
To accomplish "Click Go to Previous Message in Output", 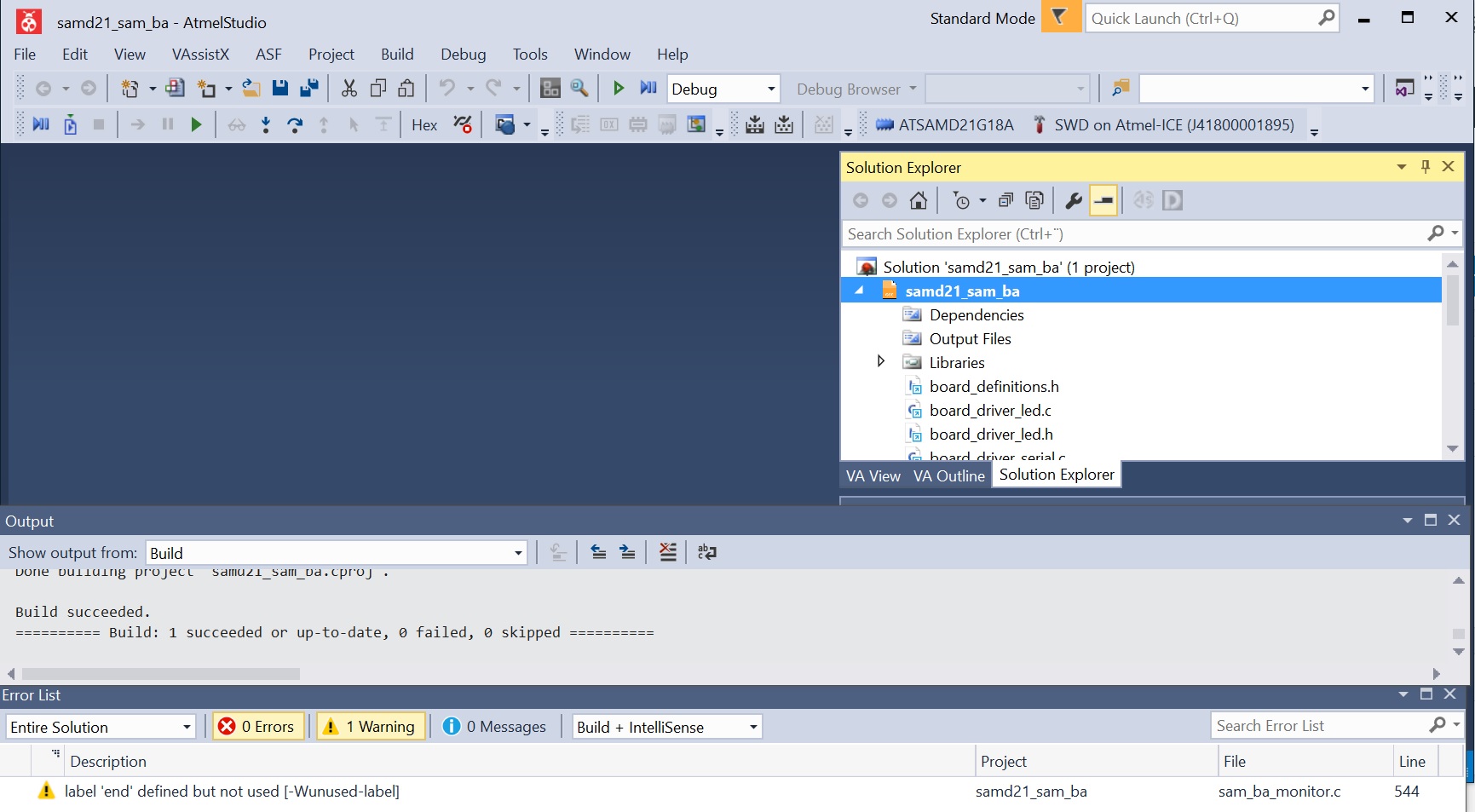I will 598,552.
